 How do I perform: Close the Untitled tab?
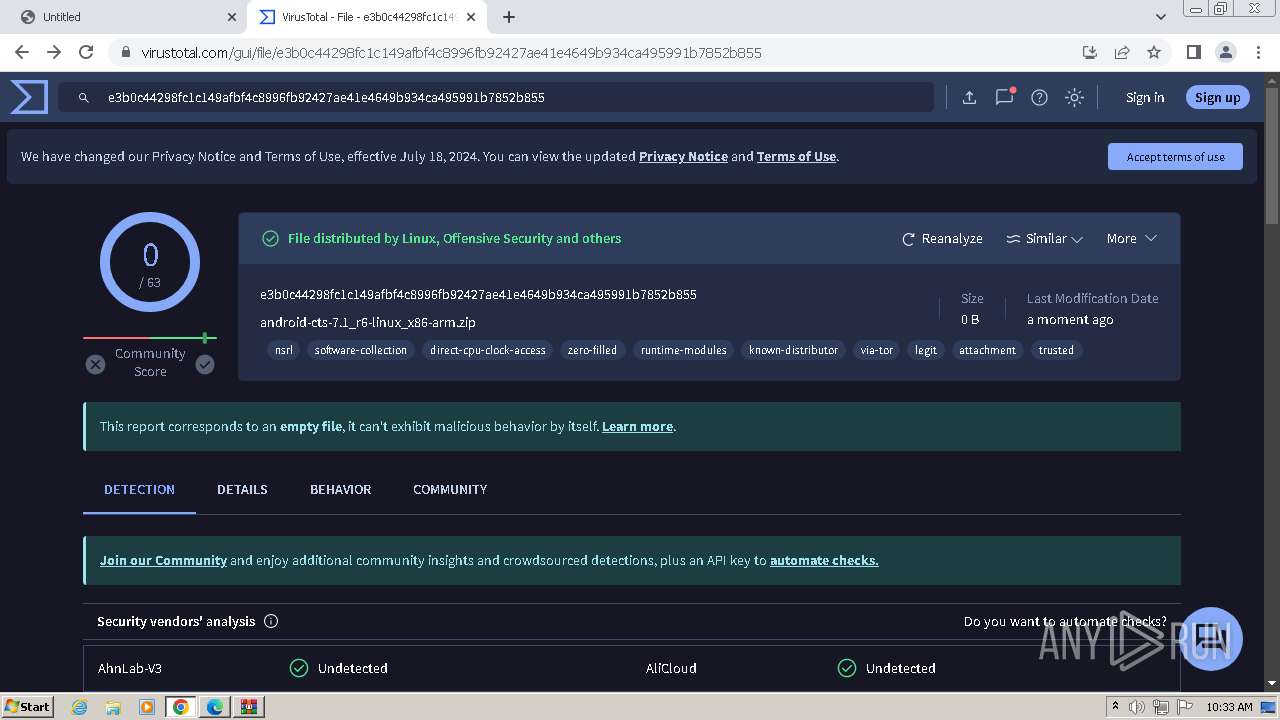point(232,17)
